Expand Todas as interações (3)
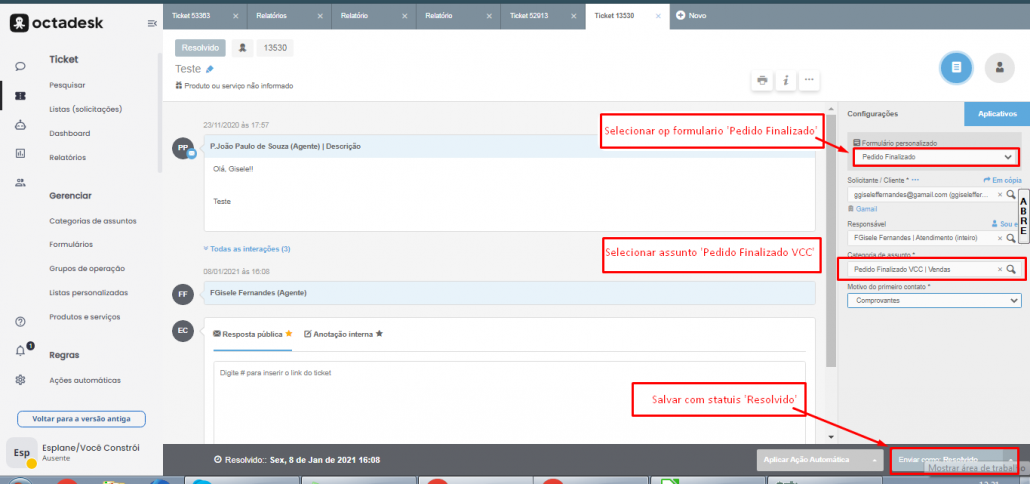 point(246,248)
